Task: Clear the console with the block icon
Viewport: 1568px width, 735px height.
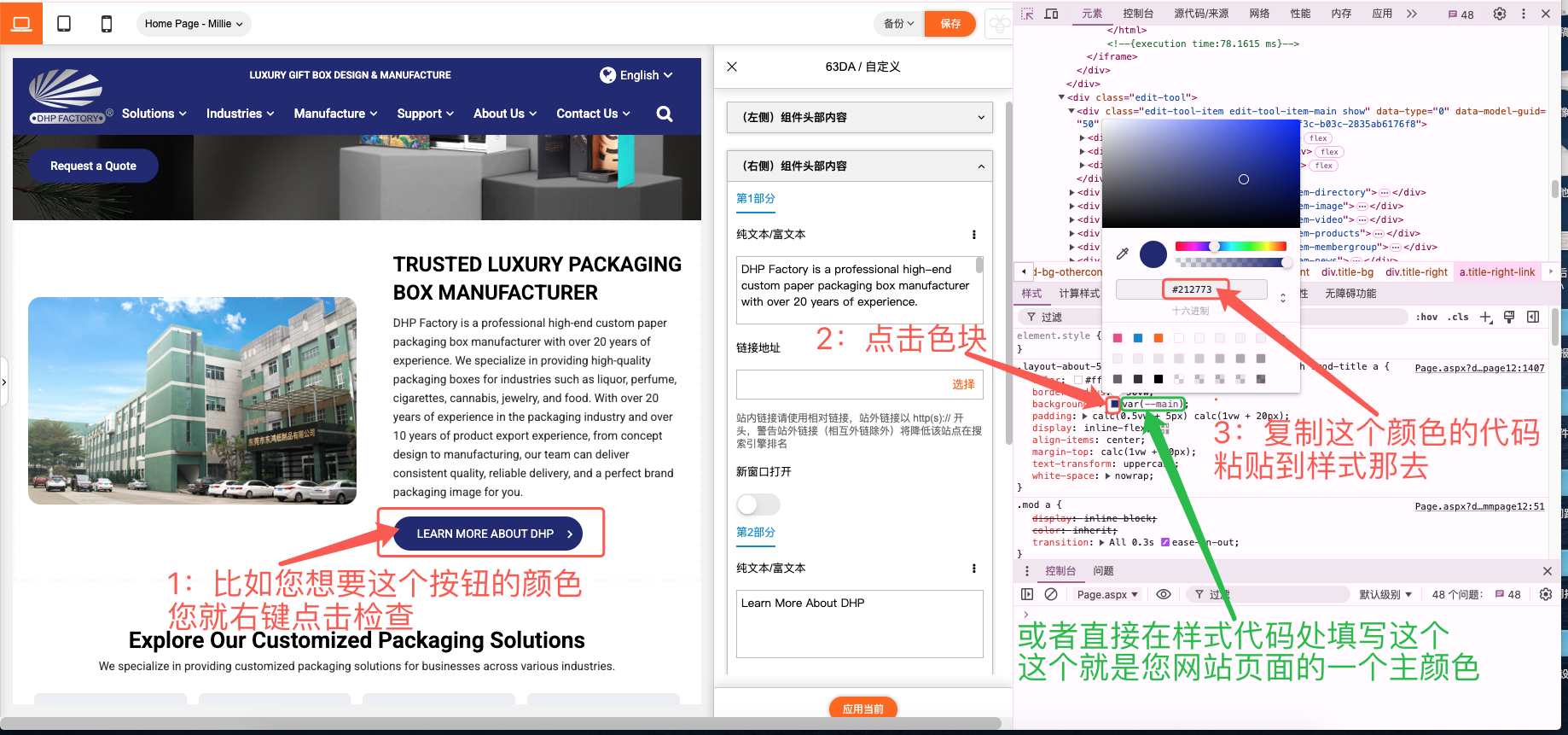Action: 1051,594
